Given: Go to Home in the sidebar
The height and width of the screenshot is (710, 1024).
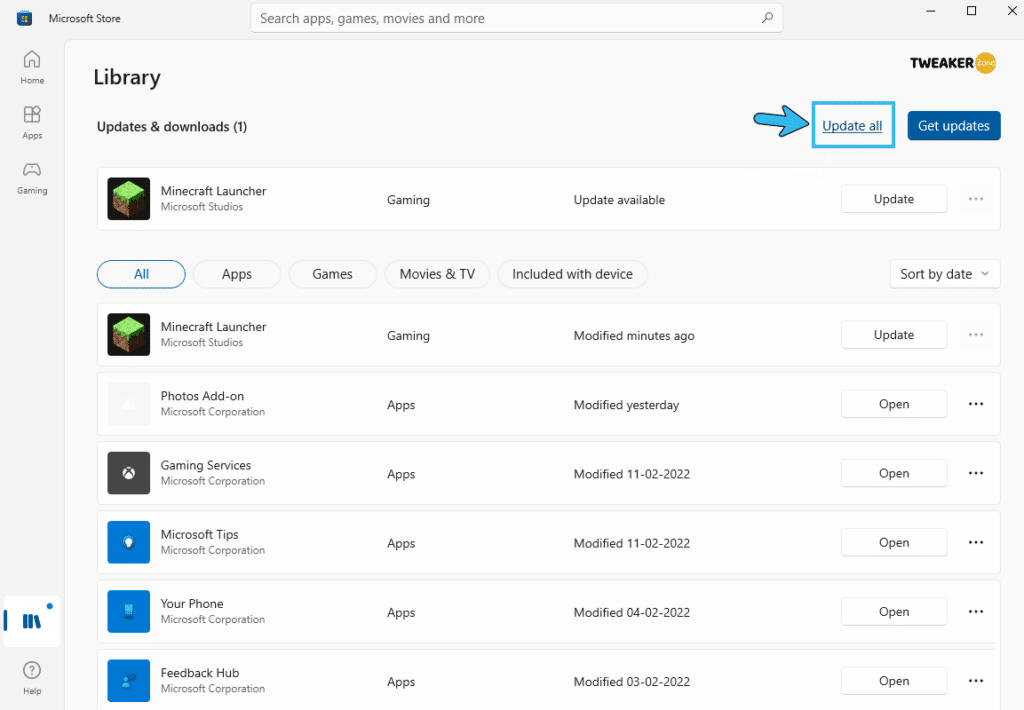Looking at the screenshot, I should tap(32, 67).
